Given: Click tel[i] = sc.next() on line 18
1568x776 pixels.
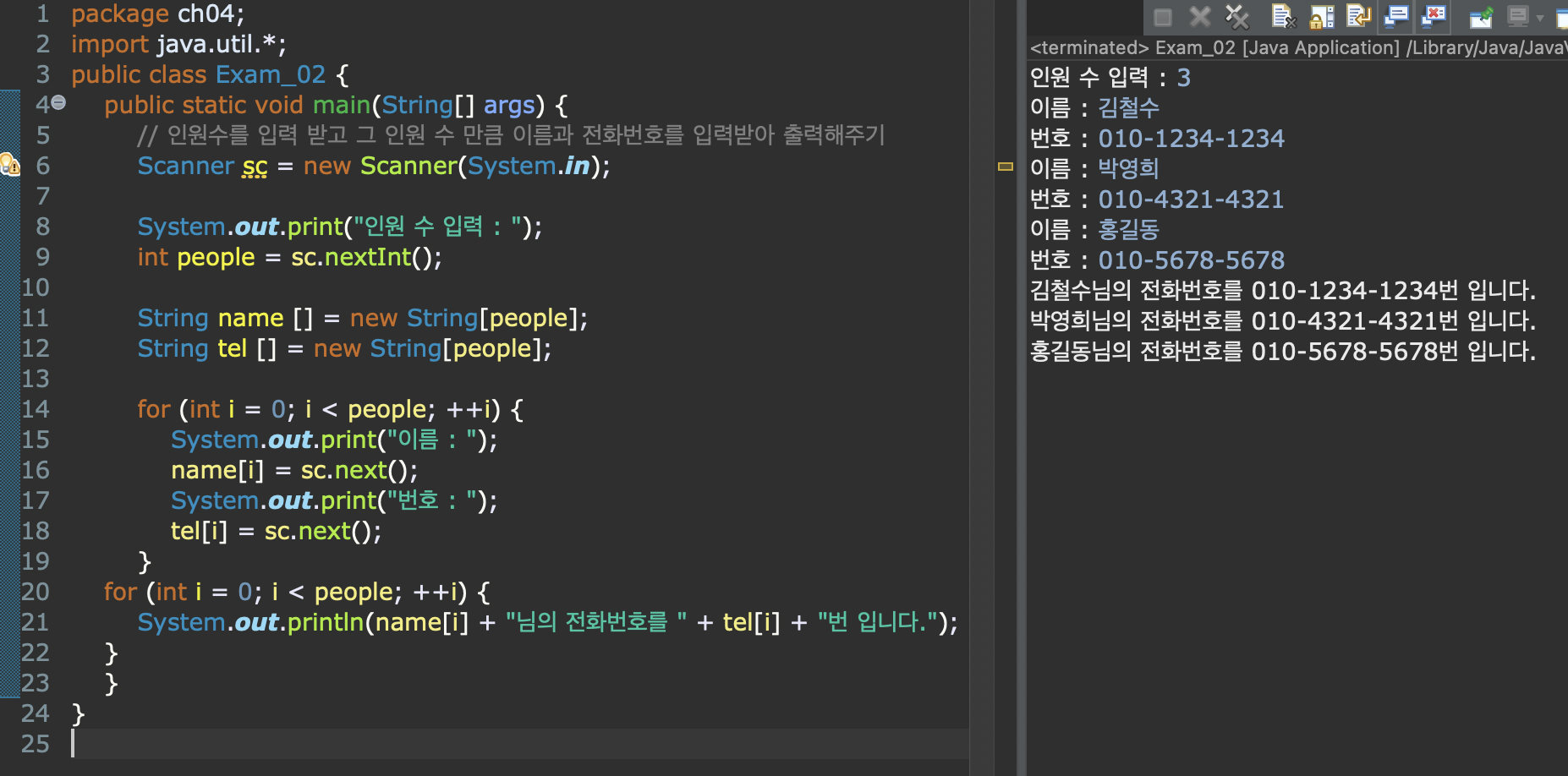Looking at the screenshot, I should tap(276, 531).
